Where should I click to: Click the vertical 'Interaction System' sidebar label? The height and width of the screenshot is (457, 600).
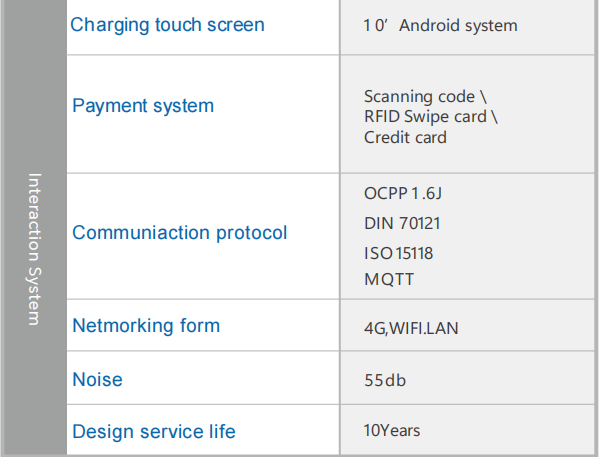click(35, 249)
